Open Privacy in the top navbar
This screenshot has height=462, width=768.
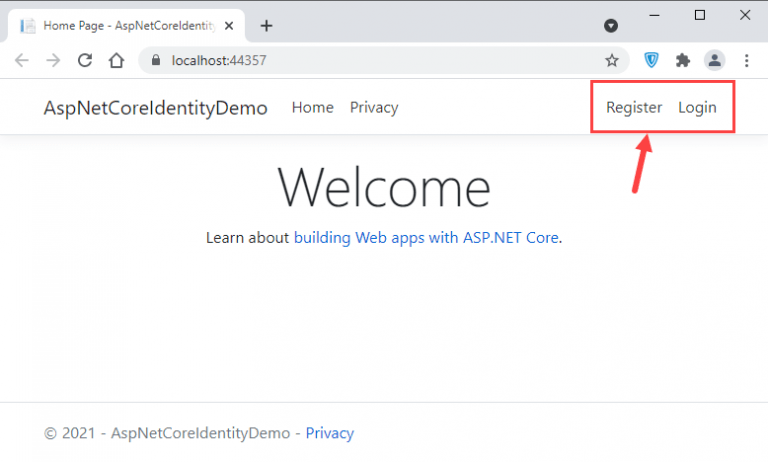click(374, 108)
